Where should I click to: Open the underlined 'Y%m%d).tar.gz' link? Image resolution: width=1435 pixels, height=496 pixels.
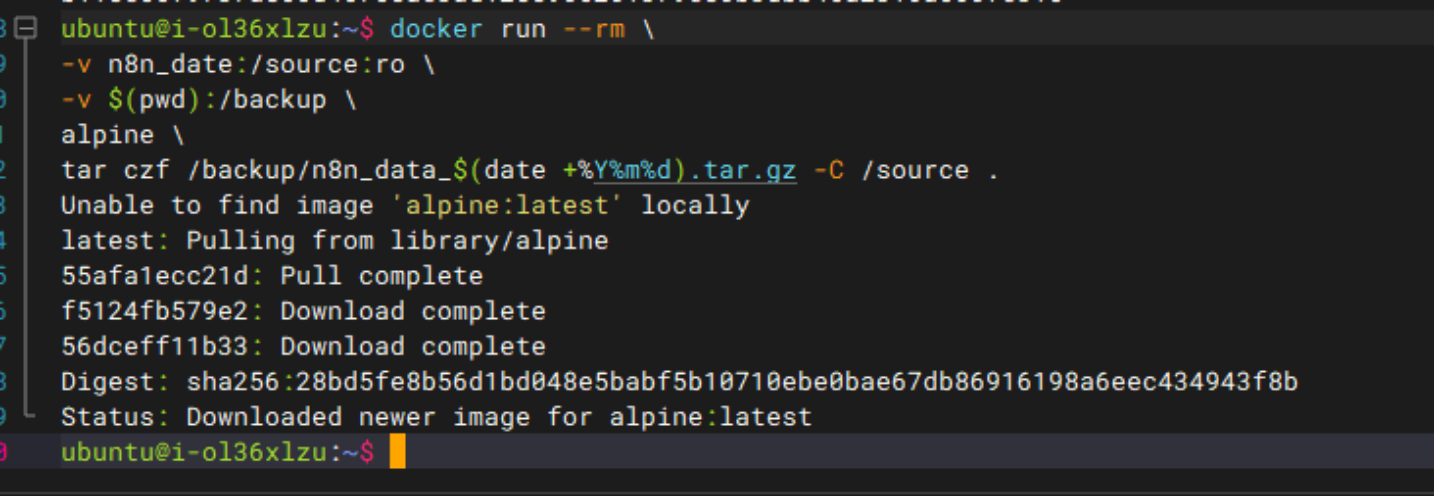(x=695, y=170)
